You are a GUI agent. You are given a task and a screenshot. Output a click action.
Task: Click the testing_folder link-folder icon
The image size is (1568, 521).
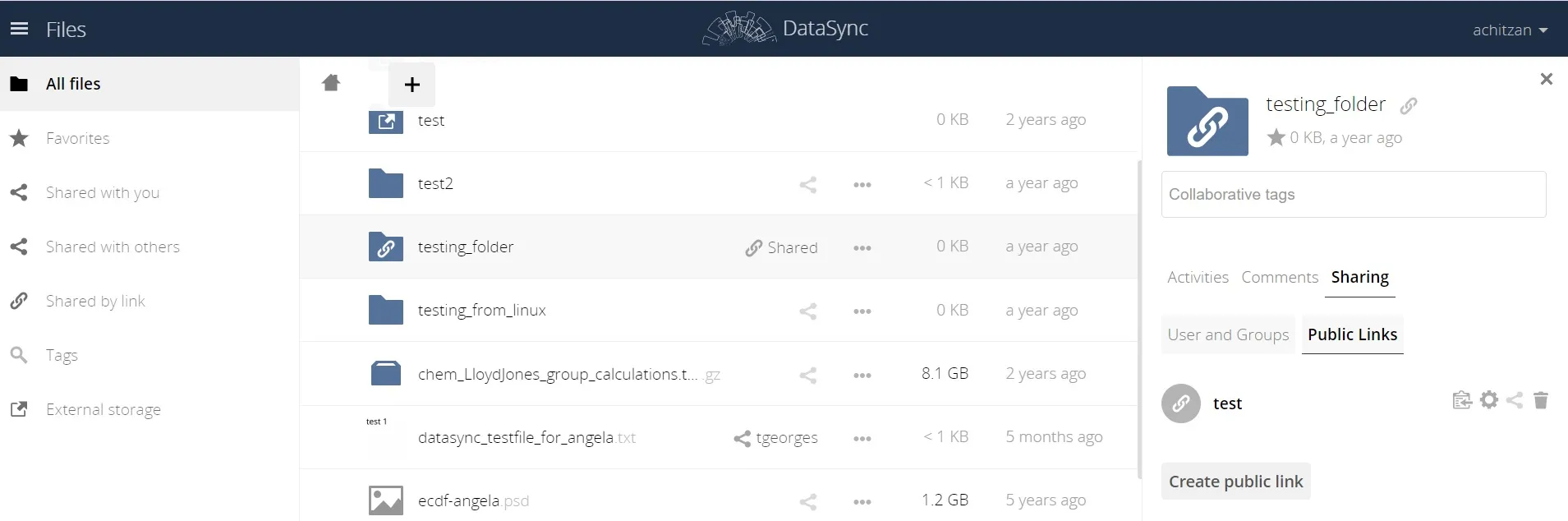pyautogui.click(x=385, y=247)
